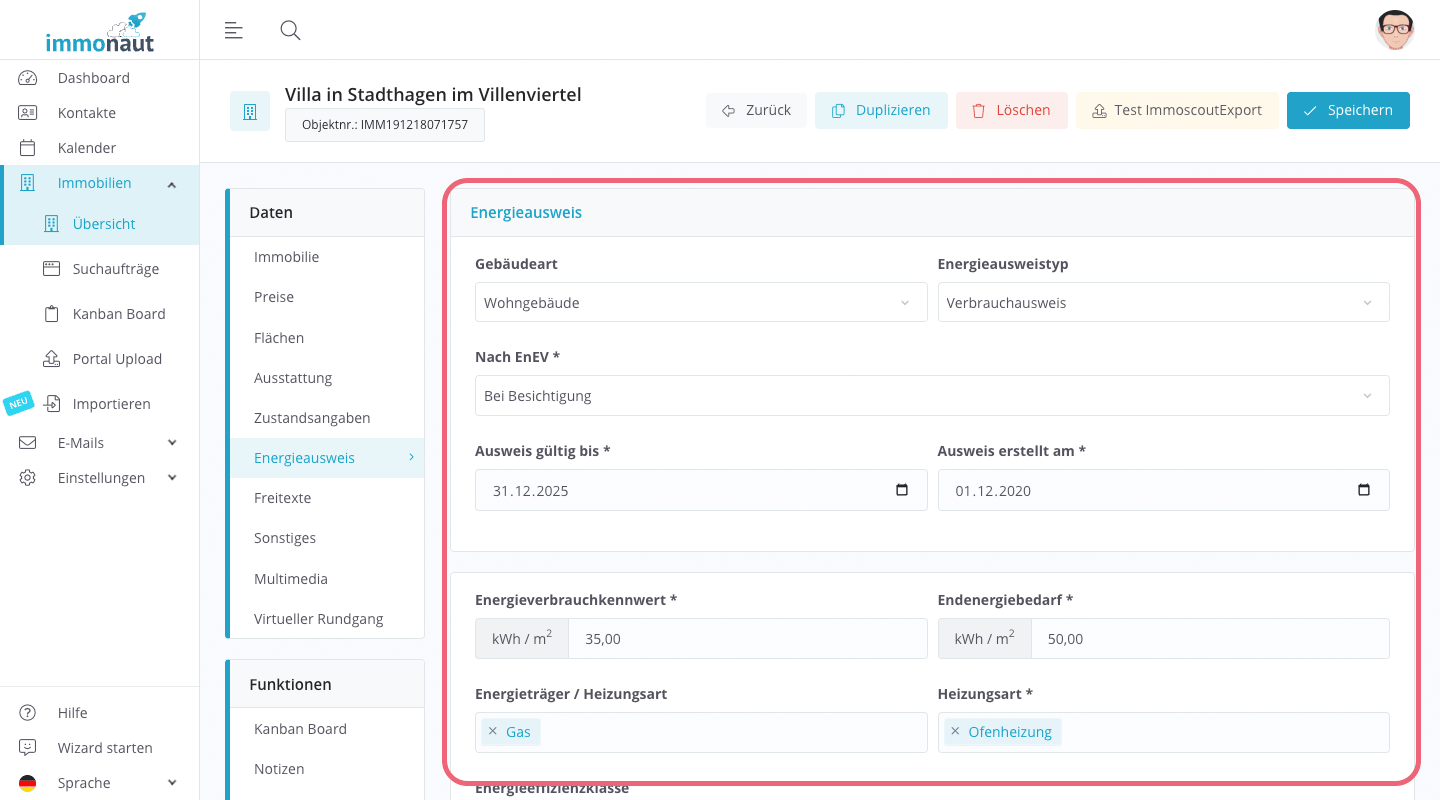This screenshot has height=800, width=1440.
Task: Click the Übersicht building icon
Action: [52, 224]
